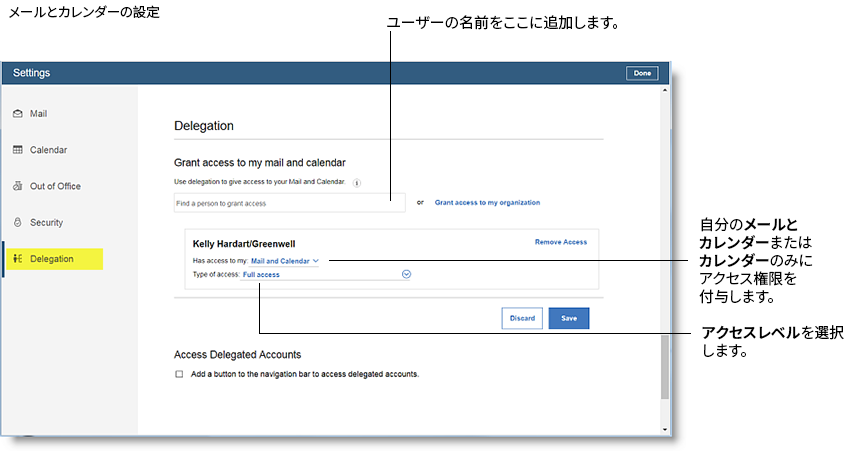This screenshot has height=451, width=860.
Task: Open the Security settings section
Action: pyautogui.click(x=46, y=222)
